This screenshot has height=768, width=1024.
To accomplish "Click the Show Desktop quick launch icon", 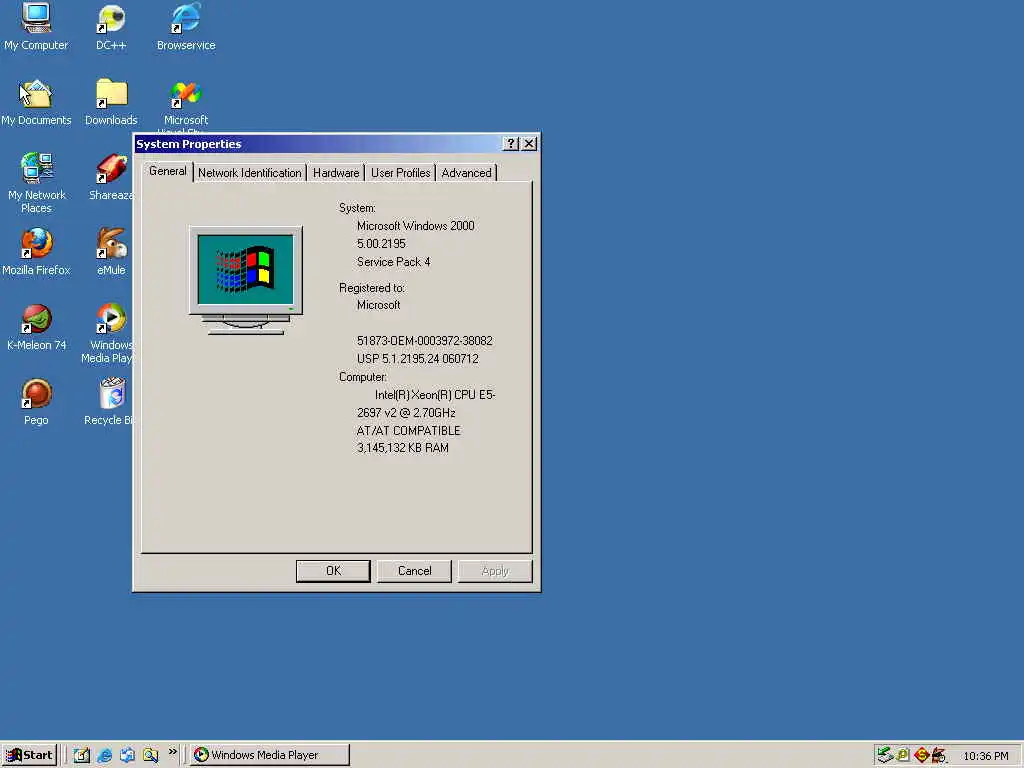I will 82,755.
